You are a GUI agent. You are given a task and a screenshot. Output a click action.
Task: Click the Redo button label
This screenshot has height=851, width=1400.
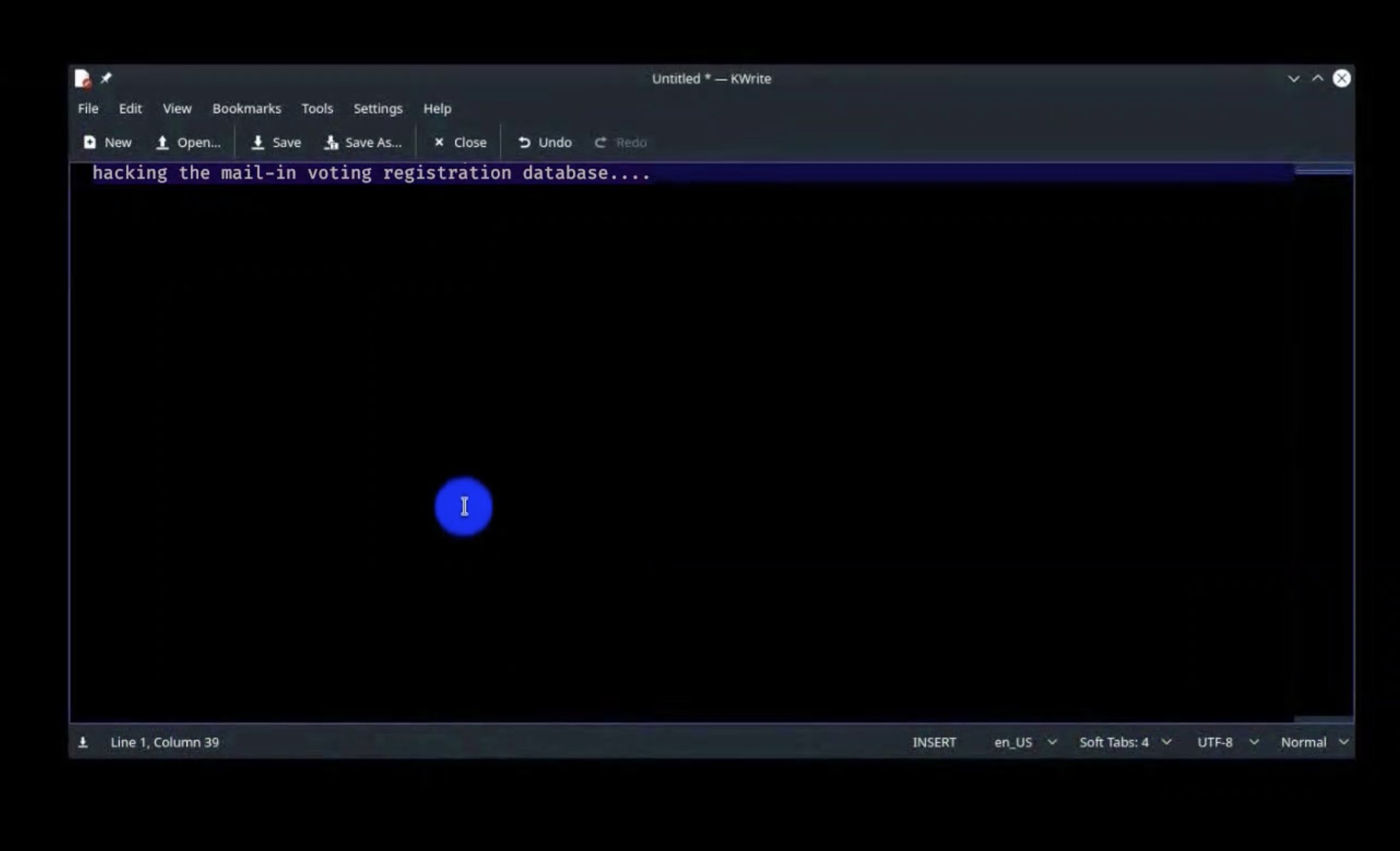[631, 142]
